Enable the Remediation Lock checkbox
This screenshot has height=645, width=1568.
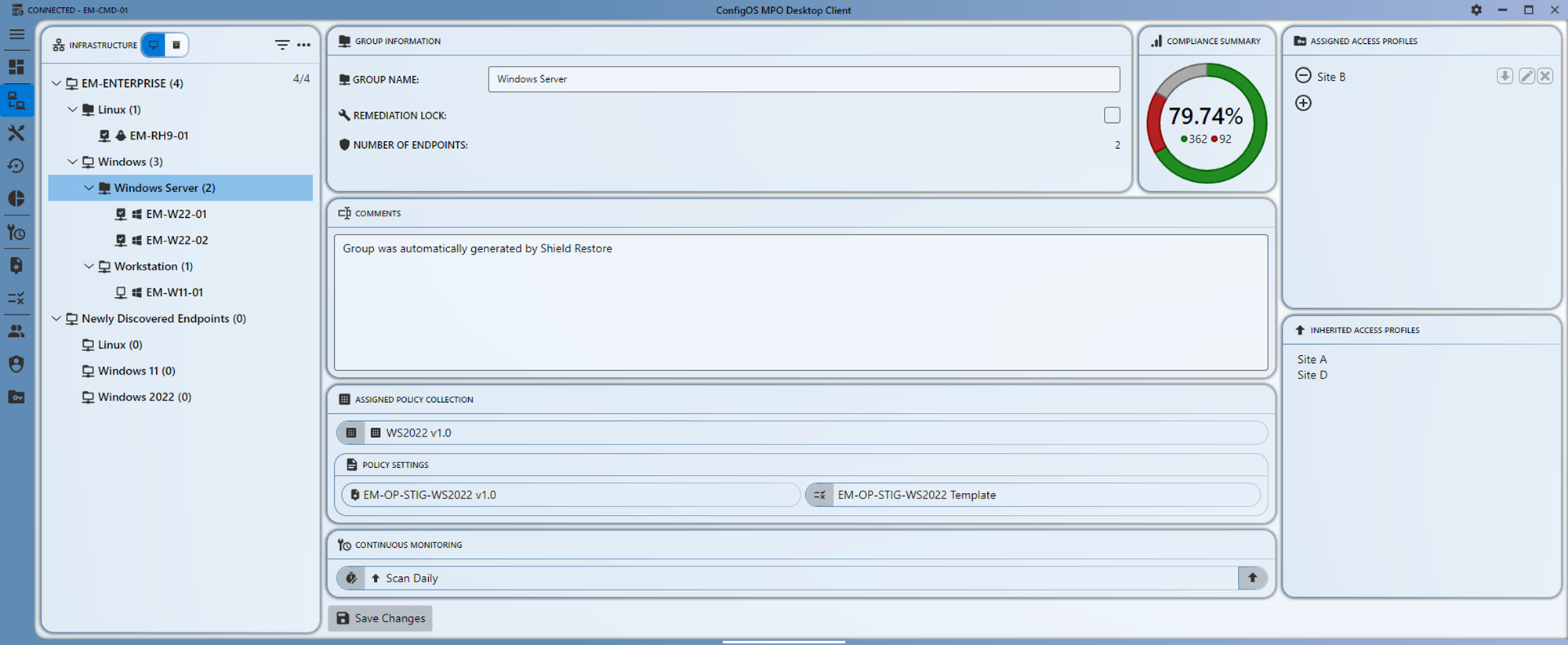1112,115
